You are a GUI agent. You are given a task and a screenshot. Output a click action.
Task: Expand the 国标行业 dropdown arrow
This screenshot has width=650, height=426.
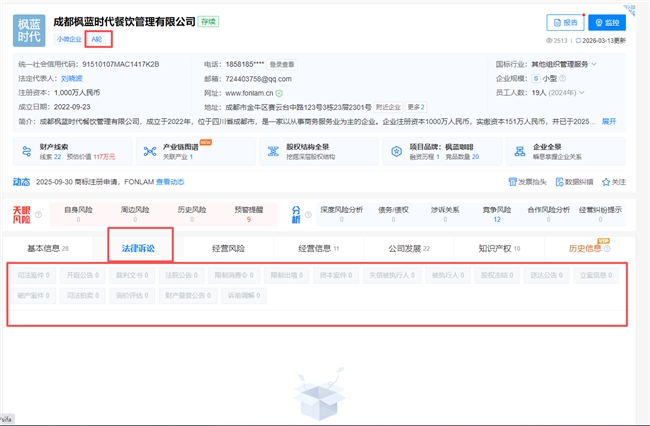click(x=594, y=64)
